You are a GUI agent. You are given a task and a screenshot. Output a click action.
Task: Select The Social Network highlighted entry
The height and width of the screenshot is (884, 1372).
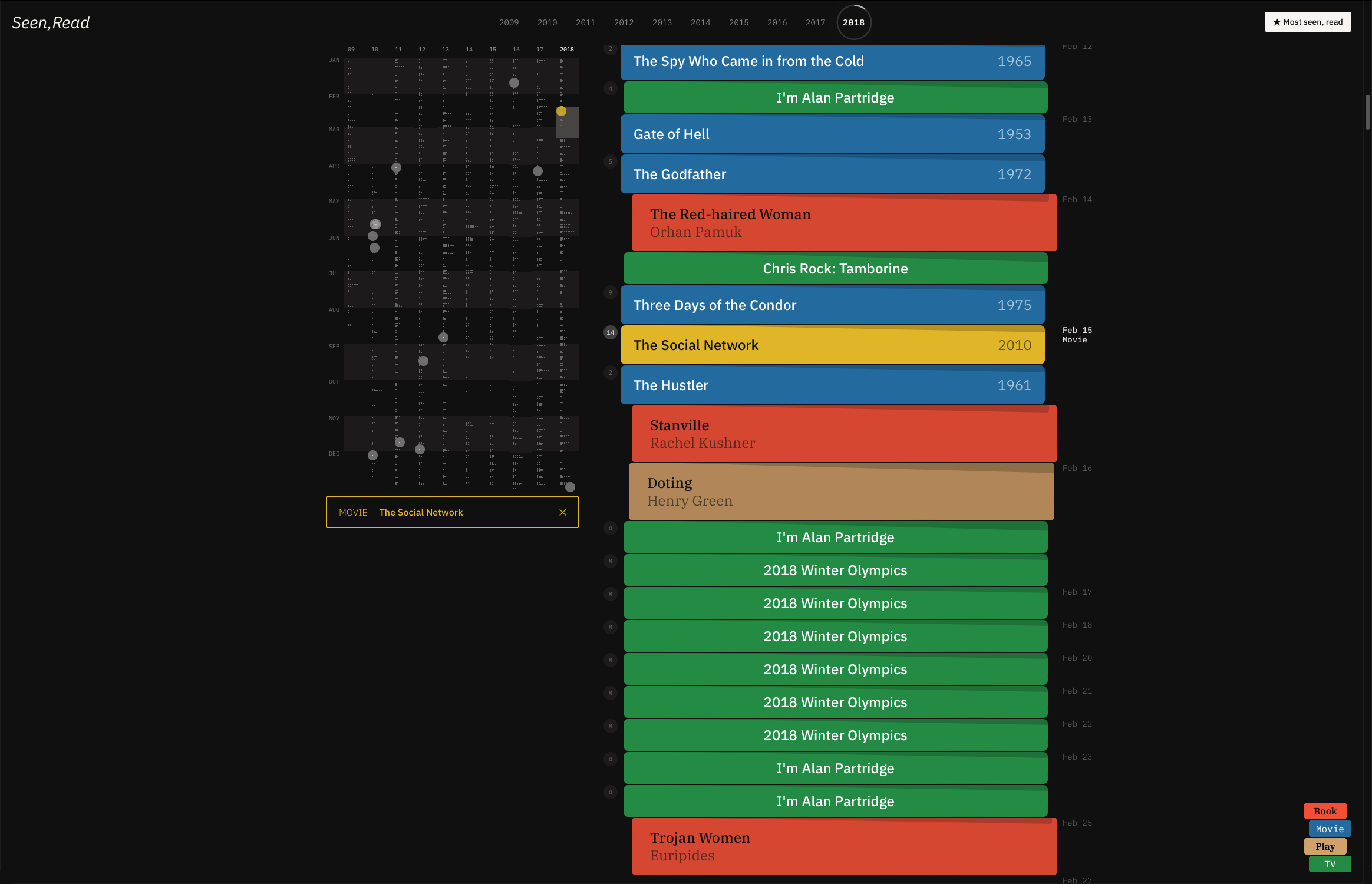pyautogui.click(x=832, y=345)
